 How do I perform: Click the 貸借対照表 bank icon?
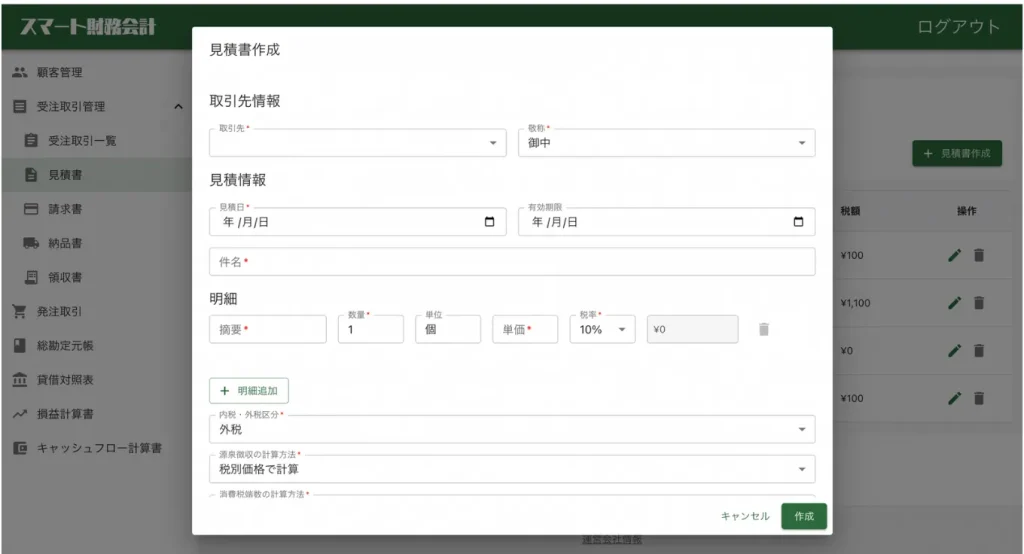(x=20, y=380)
